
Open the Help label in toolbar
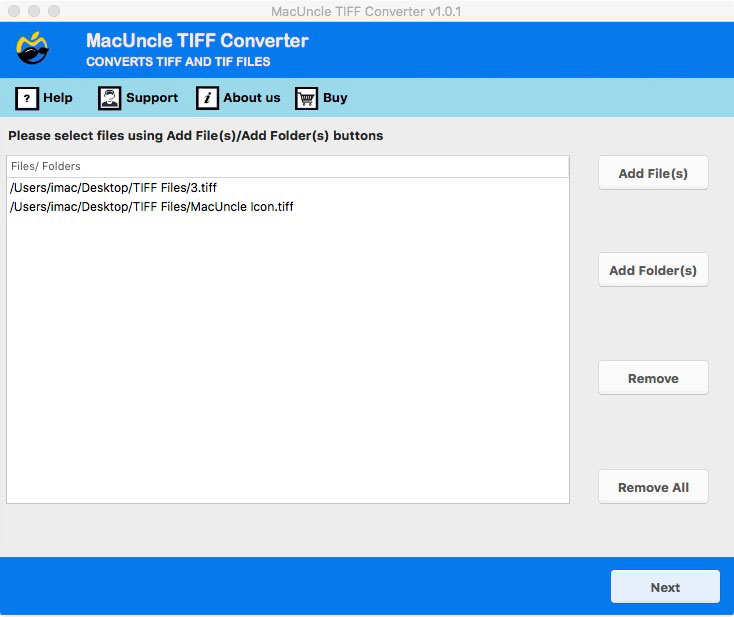58,98
